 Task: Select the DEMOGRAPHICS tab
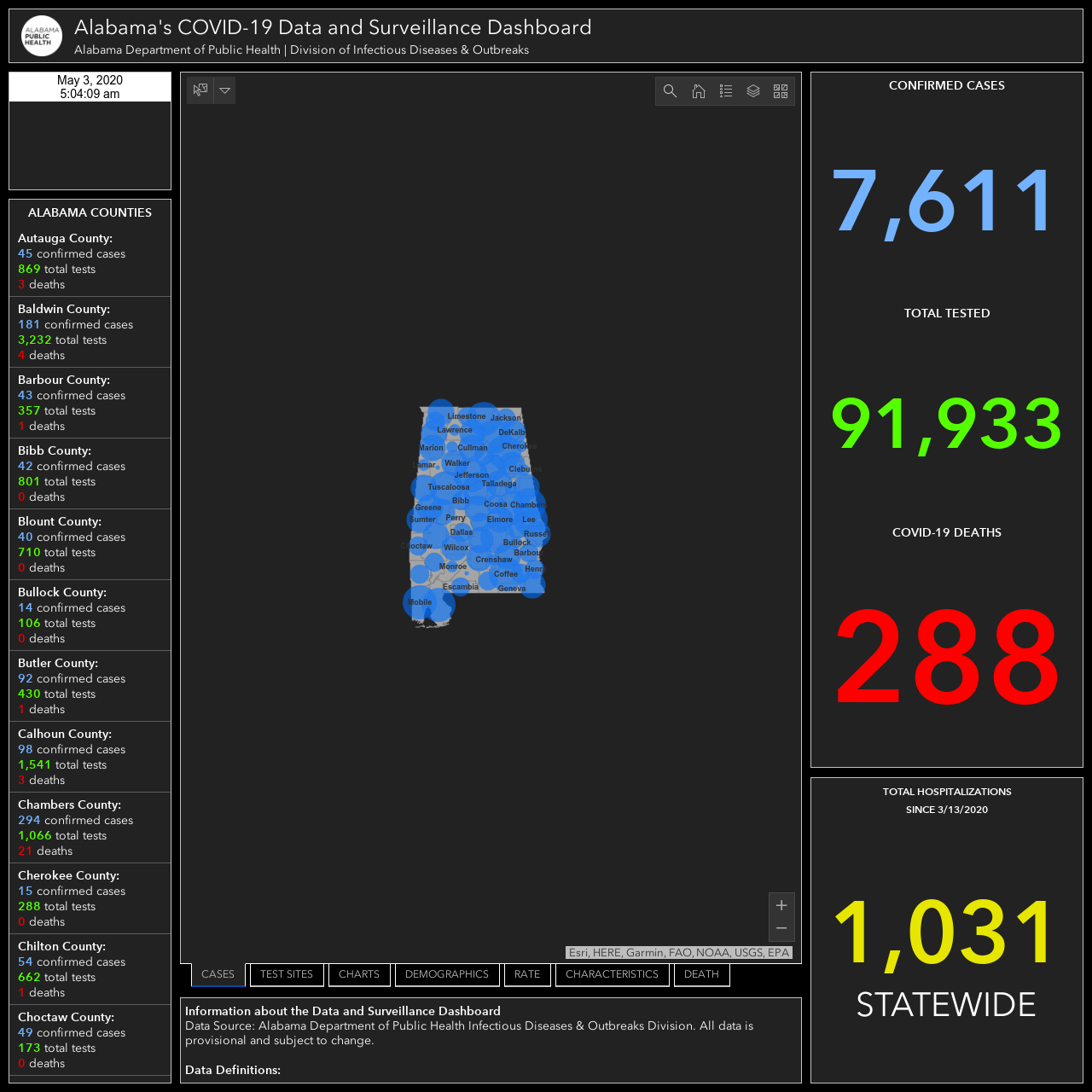click(447, 974)
